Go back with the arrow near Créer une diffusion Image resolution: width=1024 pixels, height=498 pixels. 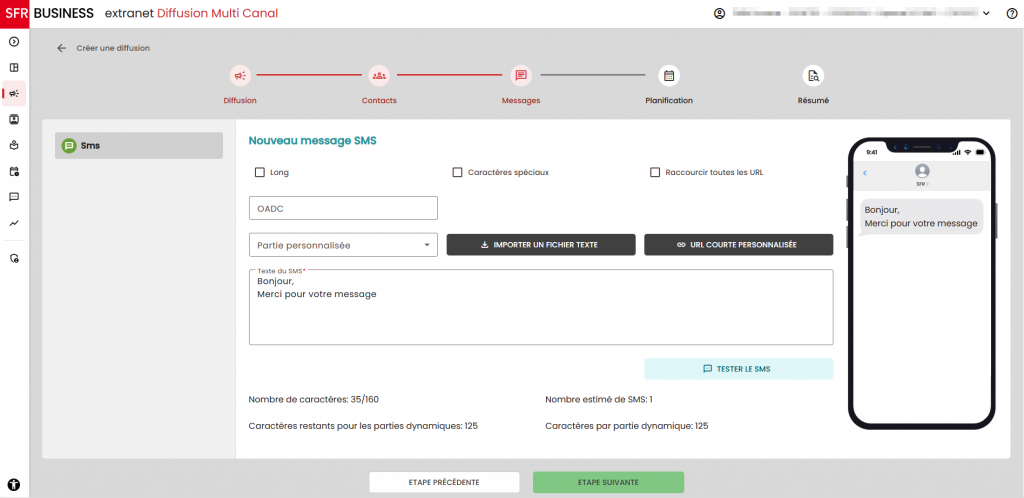(x=62, y=48)
